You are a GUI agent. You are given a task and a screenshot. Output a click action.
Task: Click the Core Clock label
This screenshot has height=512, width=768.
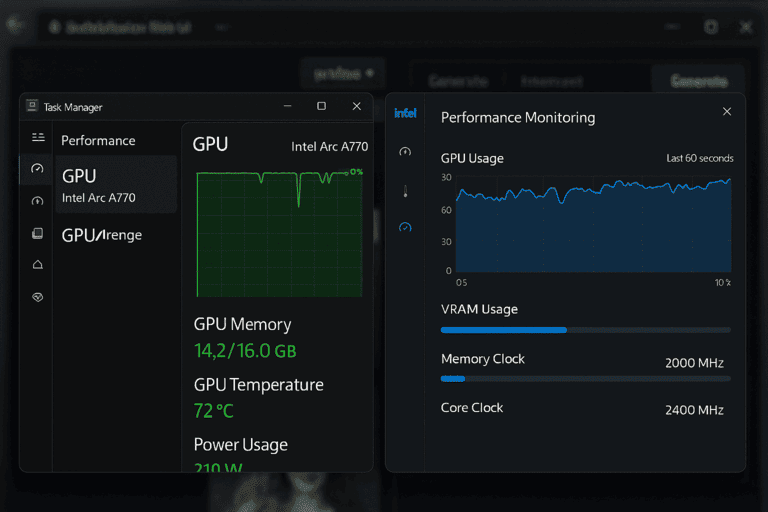point(472,408)
